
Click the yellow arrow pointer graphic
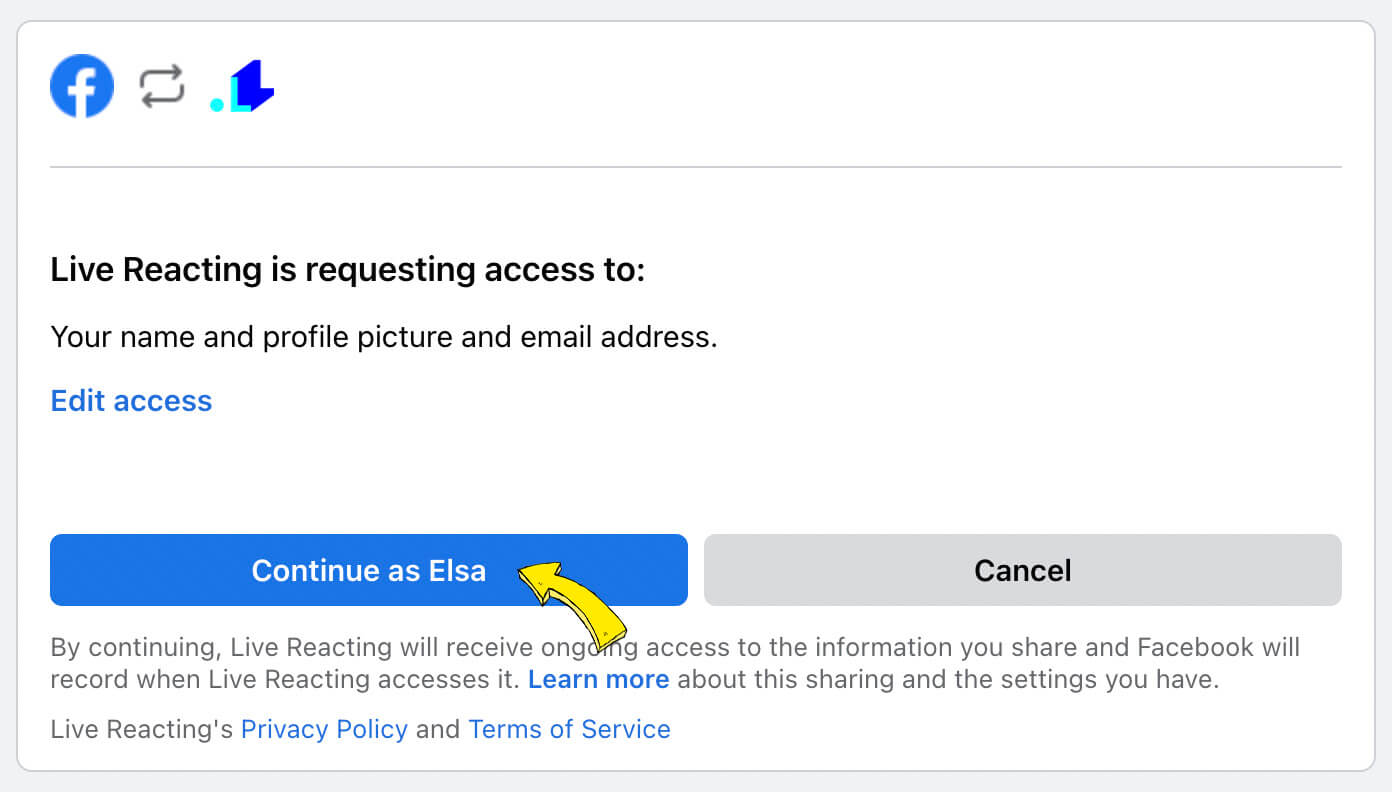tap(573, 603)
